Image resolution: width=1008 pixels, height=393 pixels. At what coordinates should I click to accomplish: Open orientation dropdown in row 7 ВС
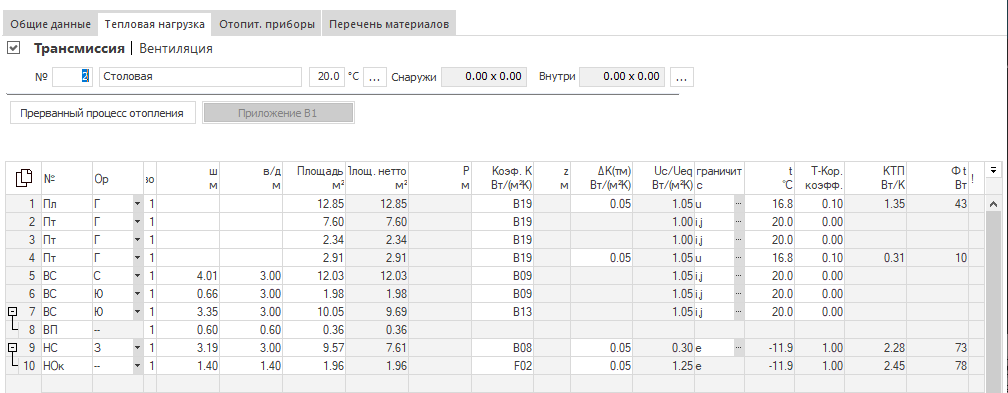point(137,312)
